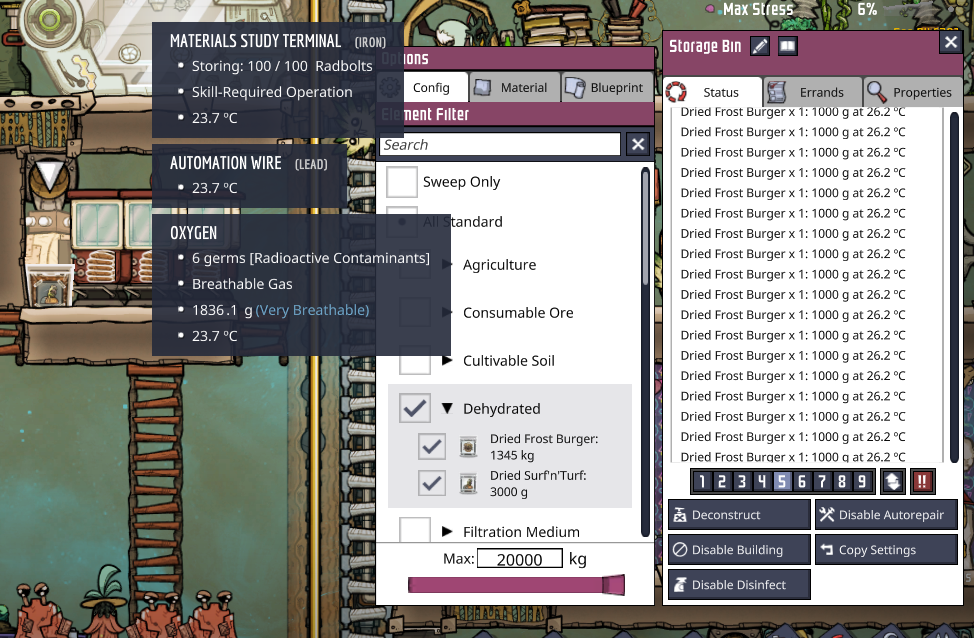Image resolution: width=974 pixels, height=638 pixels.
Task: Rename the Storage Bin with pencil icon
Action: [760, 46]
